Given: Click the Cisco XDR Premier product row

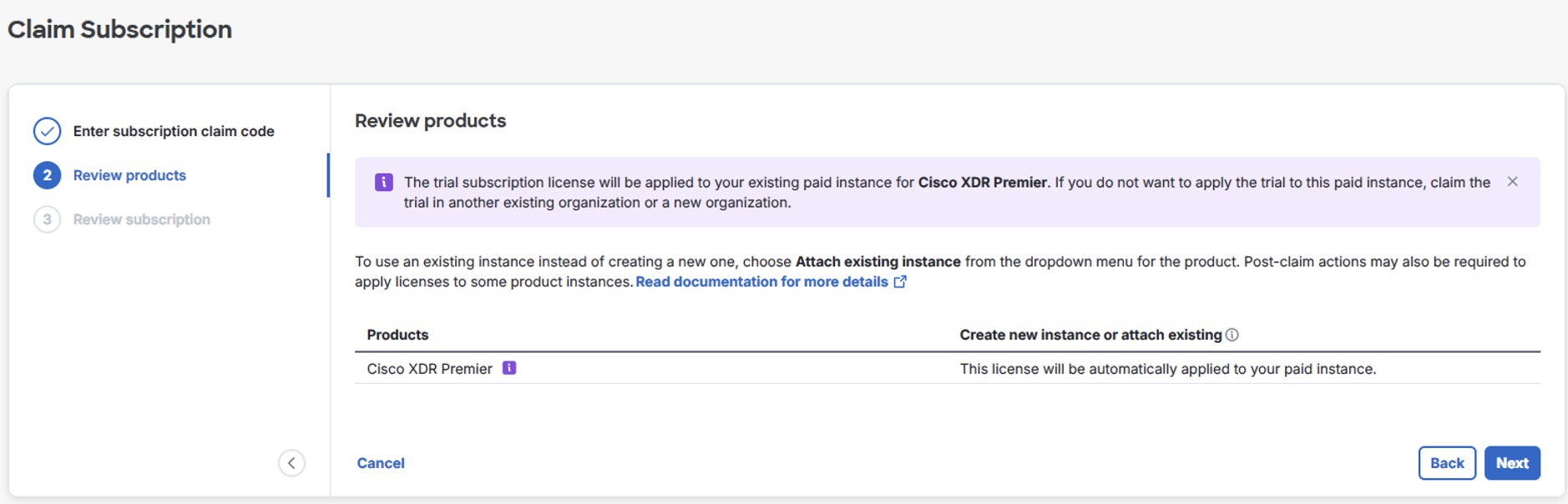Looking at the screenshot, I should point(429,369).
